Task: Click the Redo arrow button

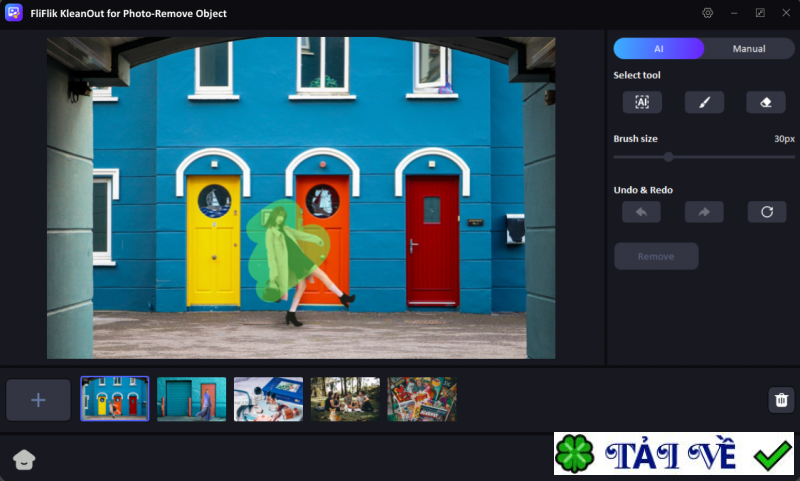Action: [x=704, y=212]
